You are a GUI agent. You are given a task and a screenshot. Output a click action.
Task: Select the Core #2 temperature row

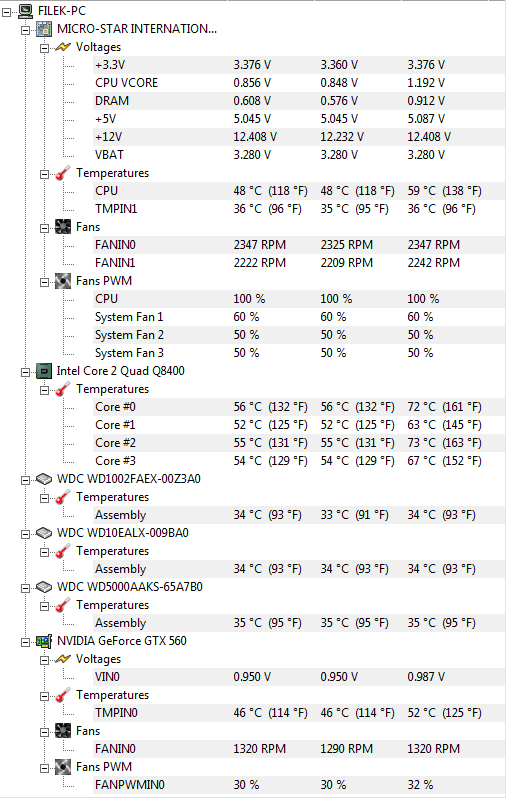coord(297,443)
